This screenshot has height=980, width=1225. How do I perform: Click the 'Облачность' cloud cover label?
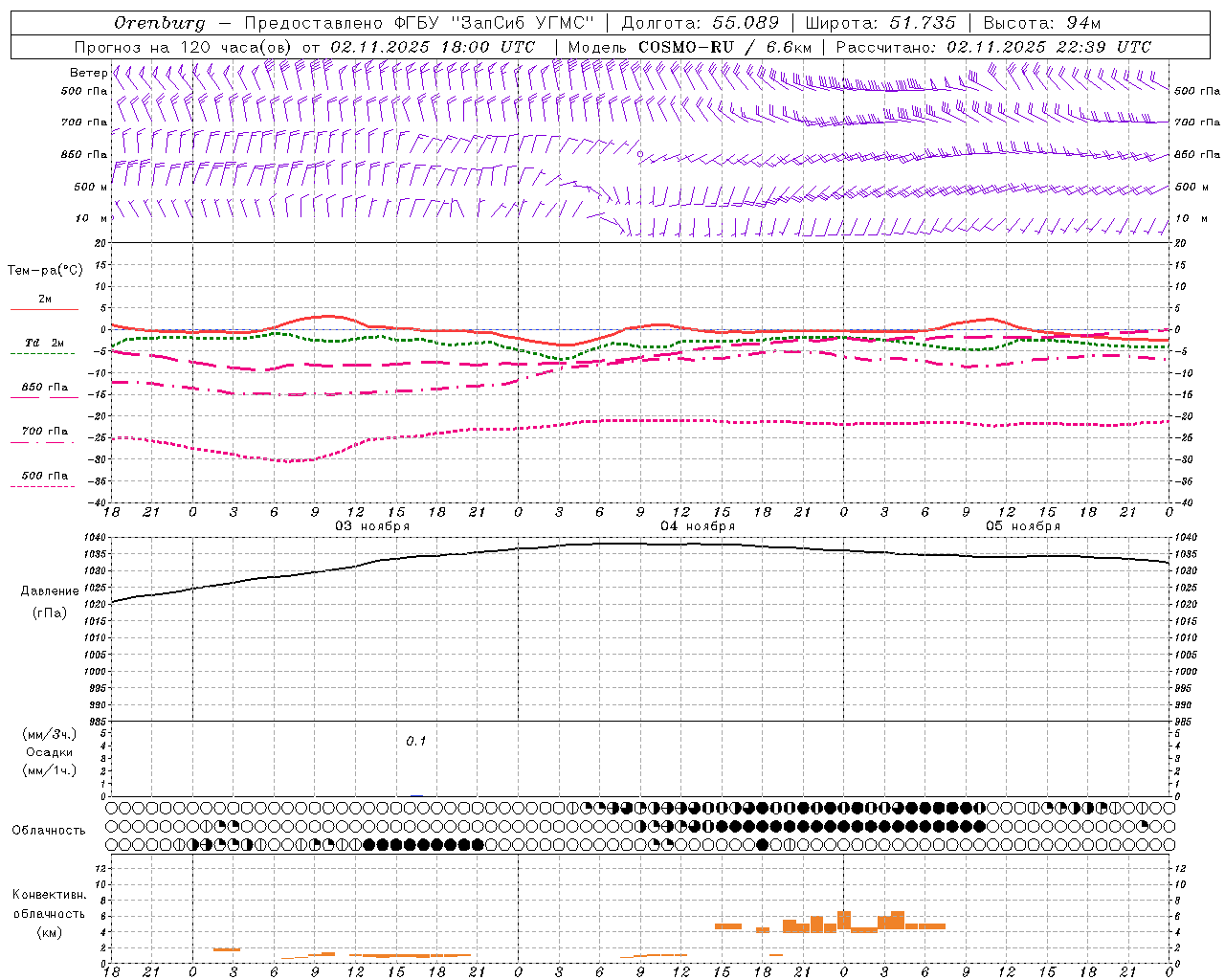pos(49,831)
